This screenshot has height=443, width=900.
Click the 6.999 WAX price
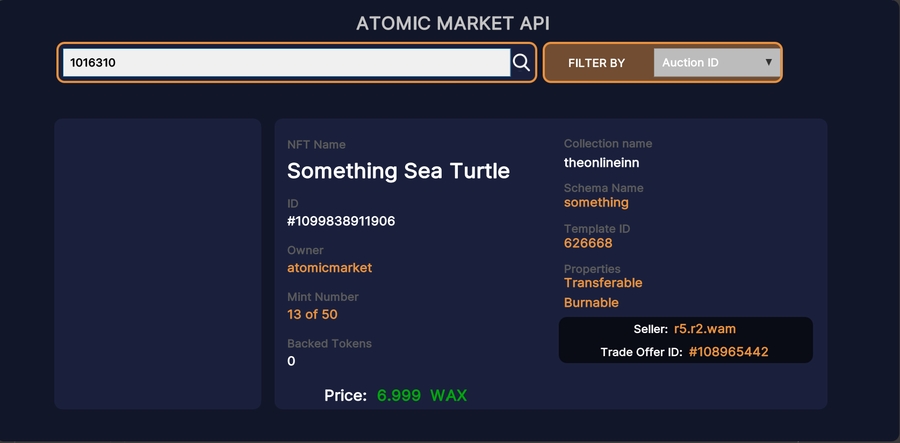(x=422, y=396)
